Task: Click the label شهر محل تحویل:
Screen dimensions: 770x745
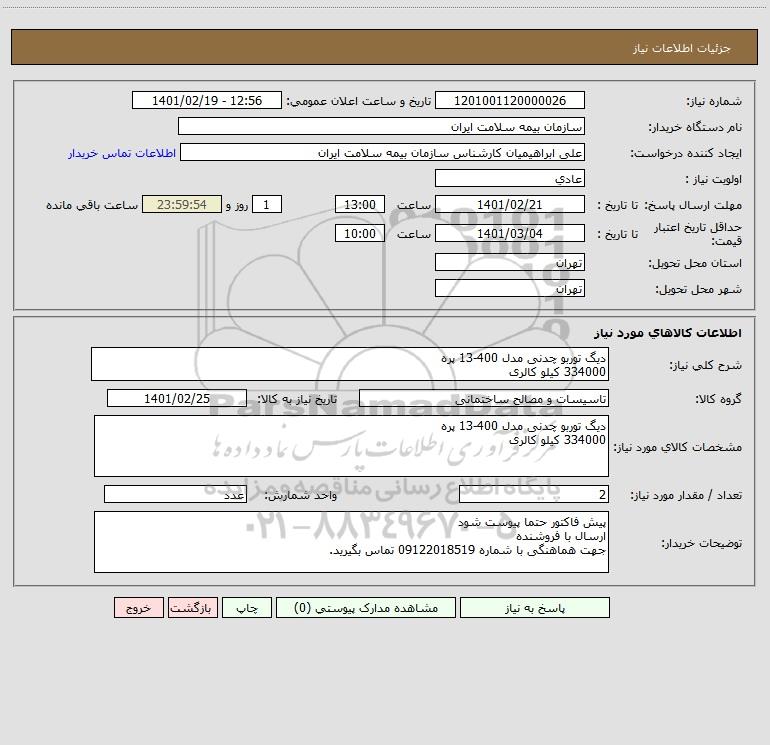Action: pos(699,290)
